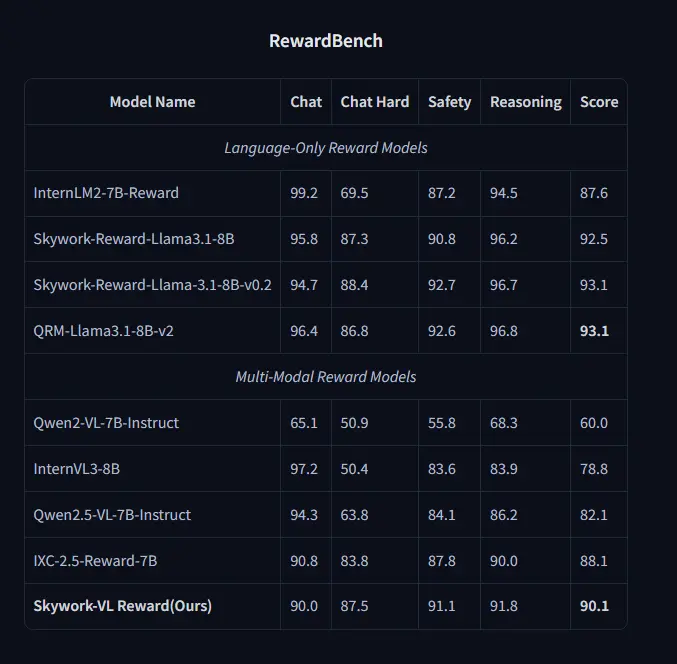677x664 pixels.
Task: Pick Skywork-Reward-Llama3.1-8B Chat Hard value 87.3
Action: click(x=354, y=239)
